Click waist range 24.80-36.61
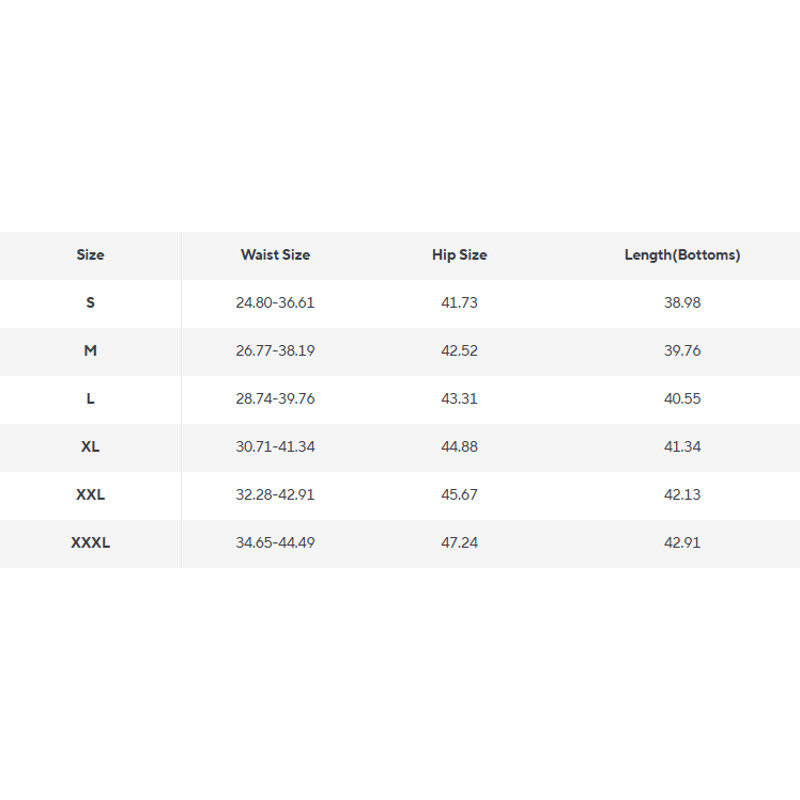The image size is (800, 800). (275, 302)
